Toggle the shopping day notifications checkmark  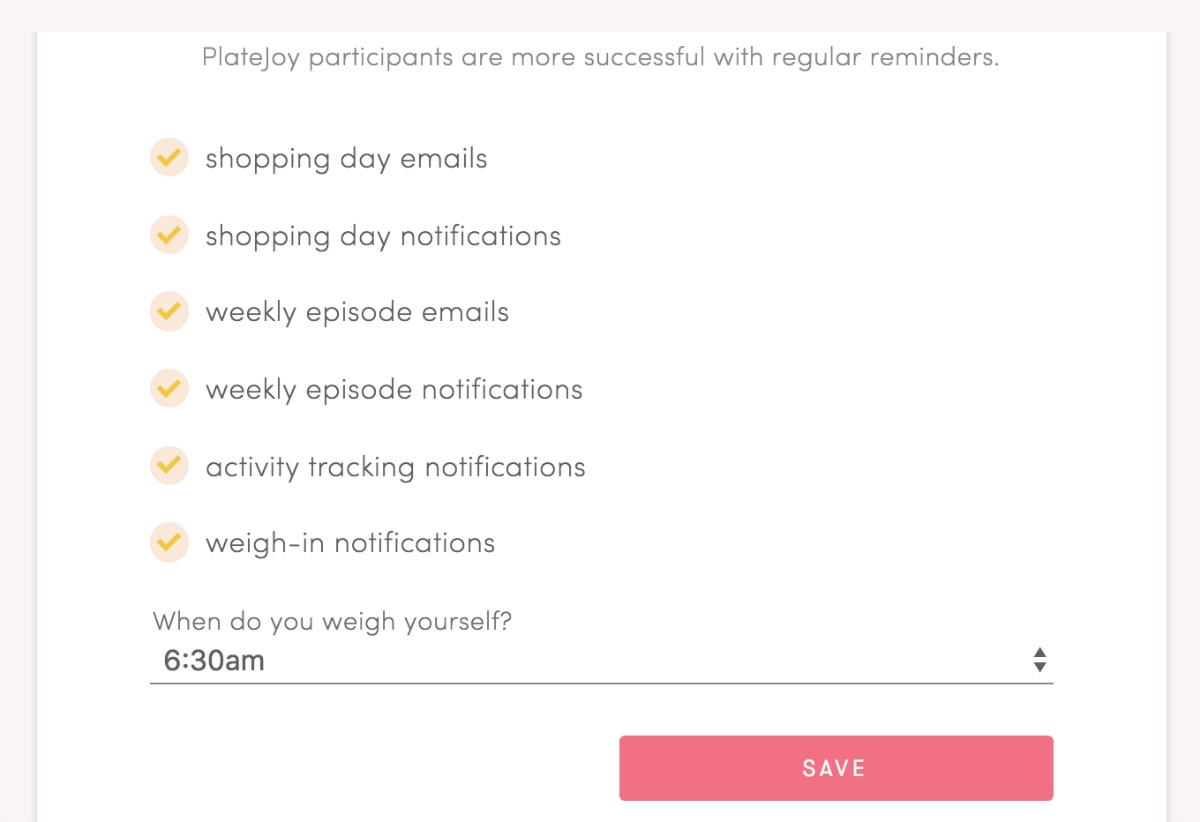(x=169, y=234)
